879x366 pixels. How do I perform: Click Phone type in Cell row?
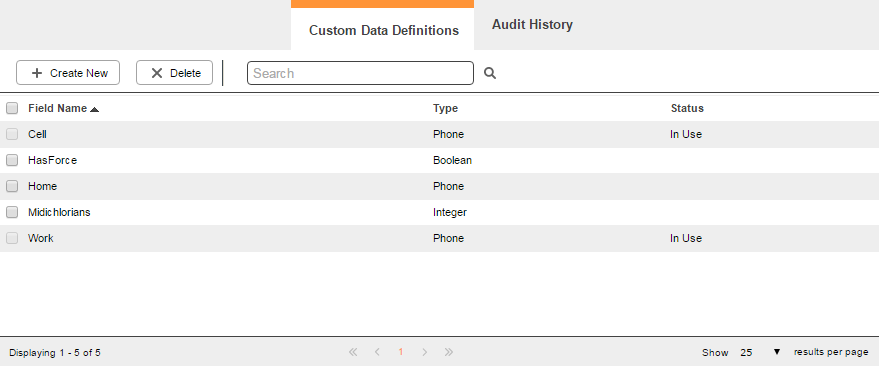click(448, 135)
